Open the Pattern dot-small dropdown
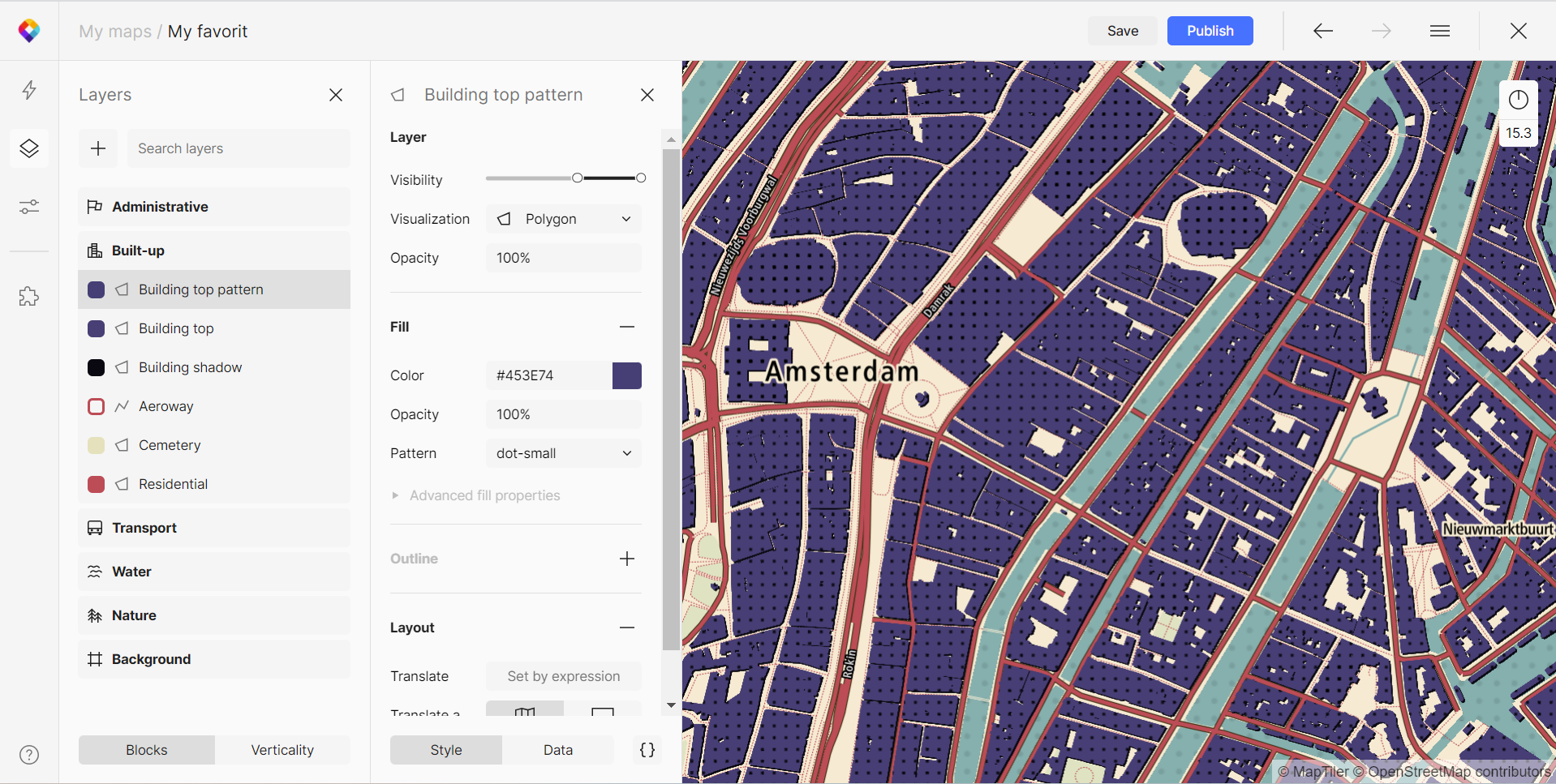The width and height of the screenshot is (1556, 784). point(564,453)
